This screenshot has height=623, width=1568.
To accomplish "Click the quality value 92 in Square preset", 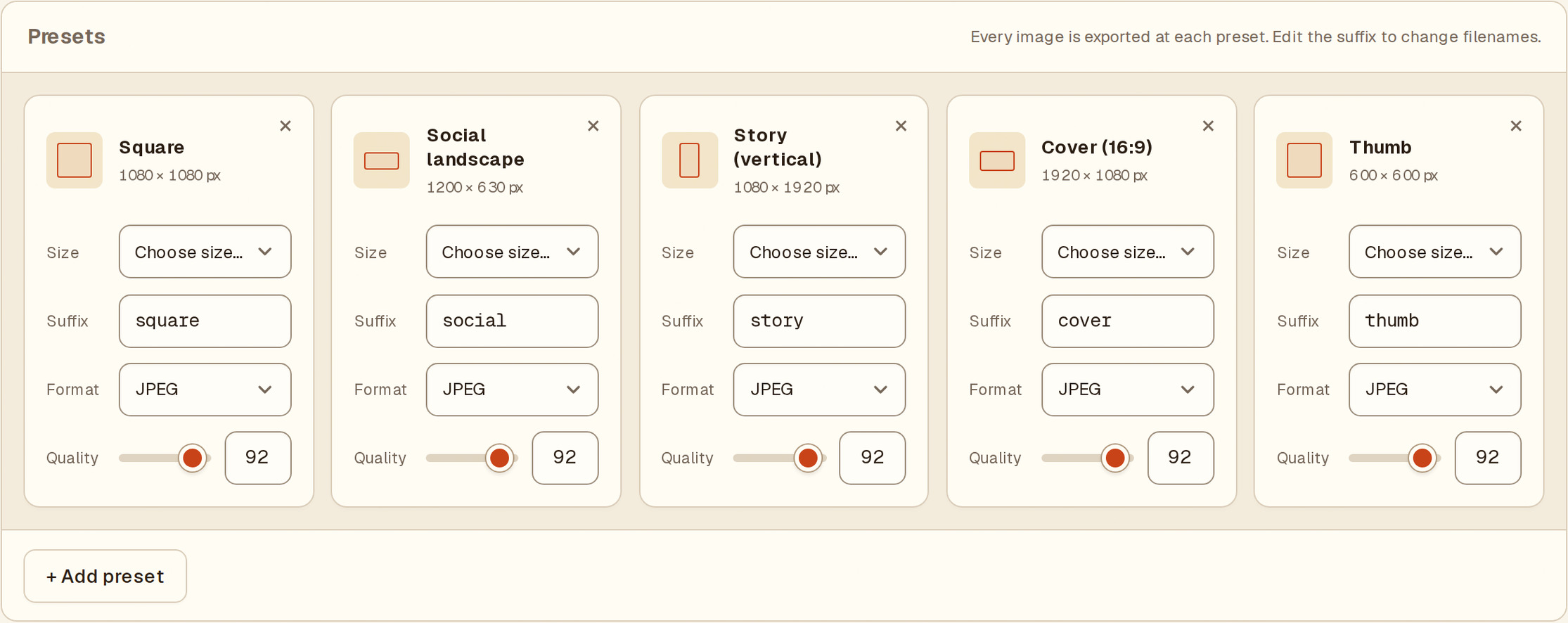I will pyautogui.click(x=258, y=458).
